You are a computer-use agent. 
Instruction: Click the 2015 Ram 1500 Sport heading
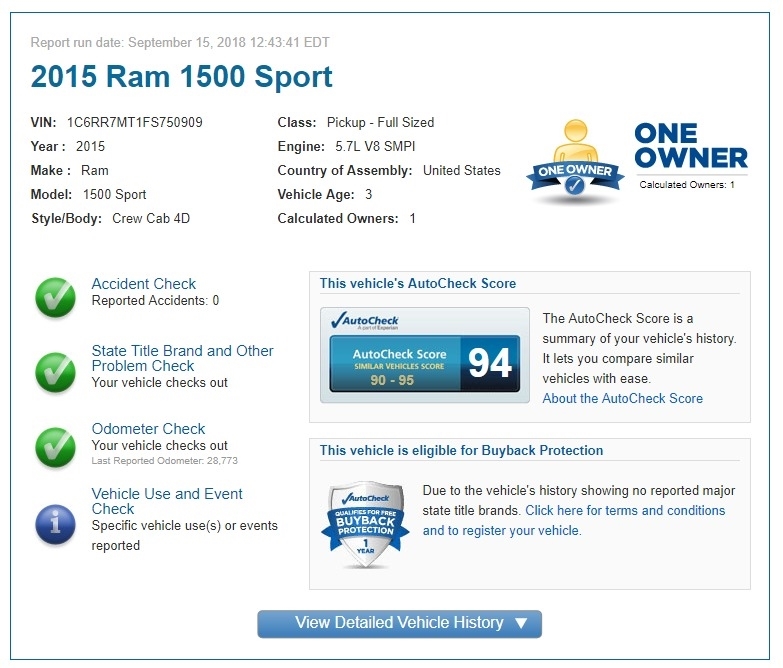(x=182, y=76)
